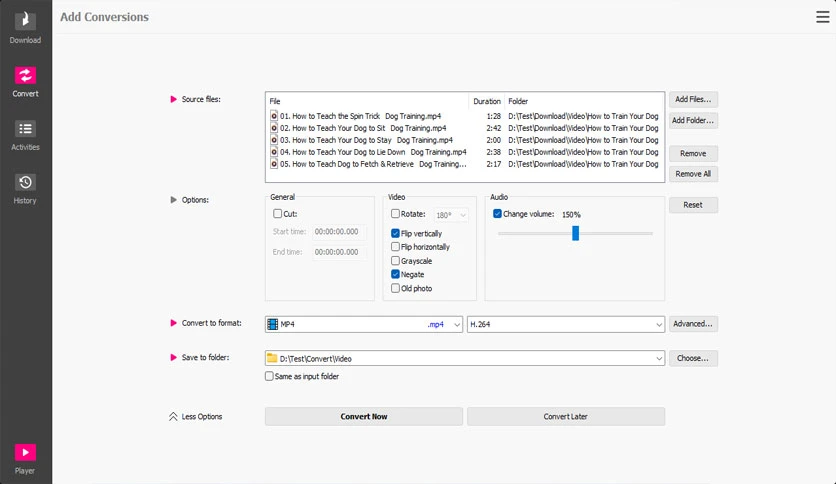Click the Remove button

[x=693, y=154]
